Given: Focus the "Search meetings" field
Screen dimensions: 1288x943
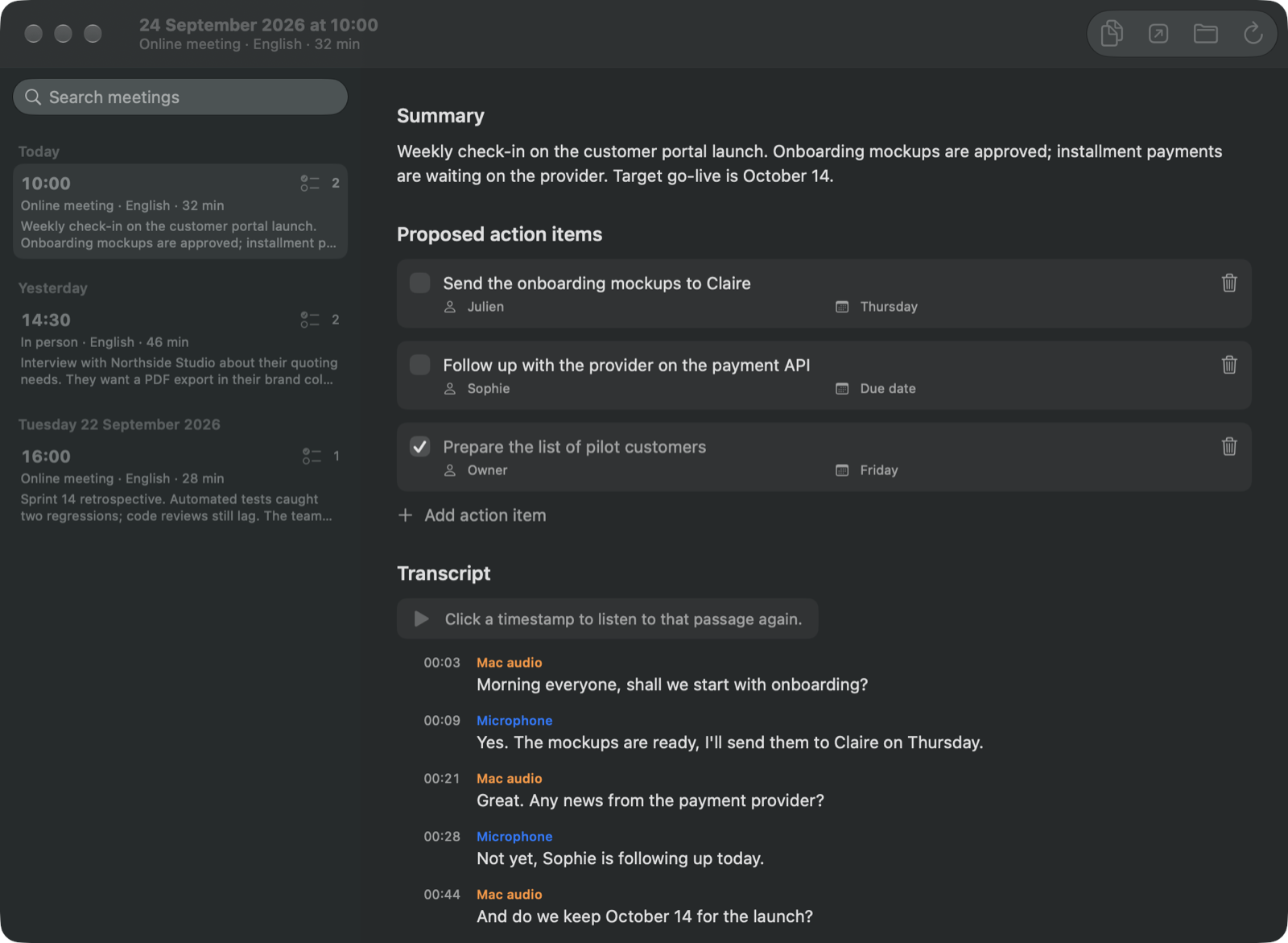Looking at the screenshot, I should 180,97.
